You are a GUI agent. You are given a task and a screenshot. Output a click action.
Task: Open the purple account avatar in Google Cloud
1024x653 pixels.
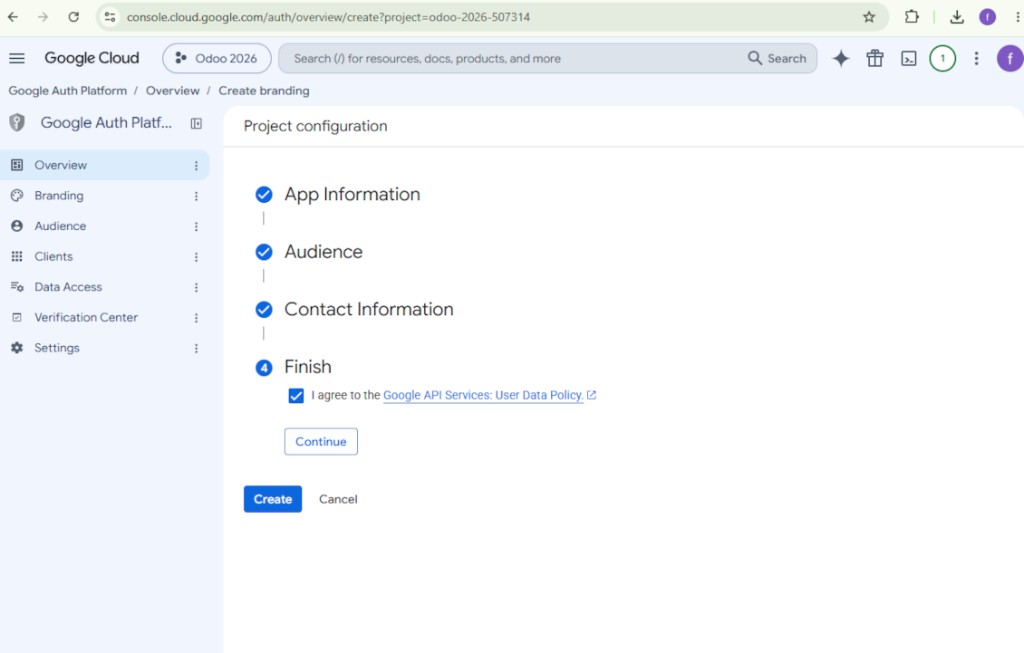[x=1010, y=58]
